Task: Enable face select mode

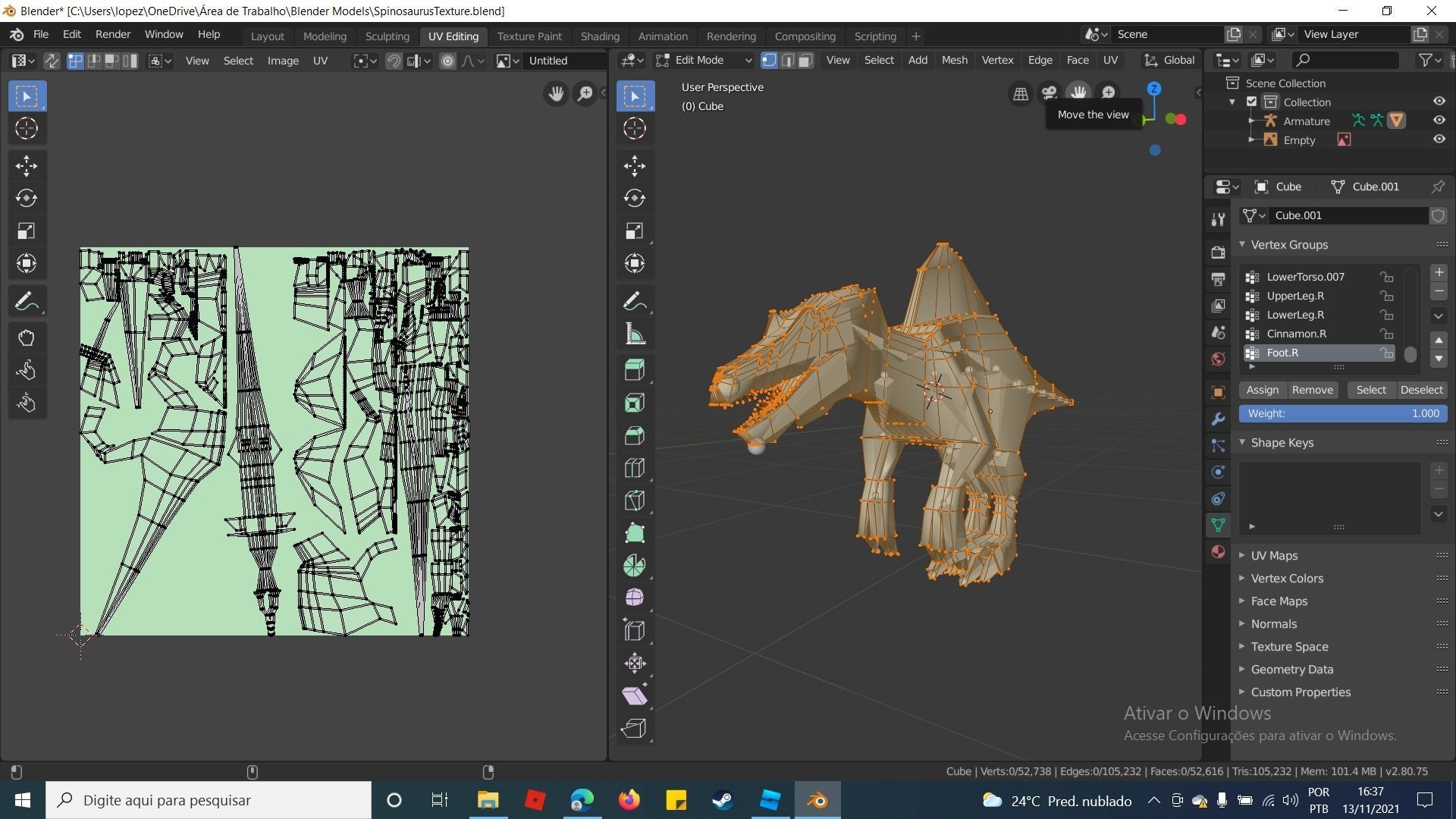Action: pyautogui.click(x=805, y=60)
